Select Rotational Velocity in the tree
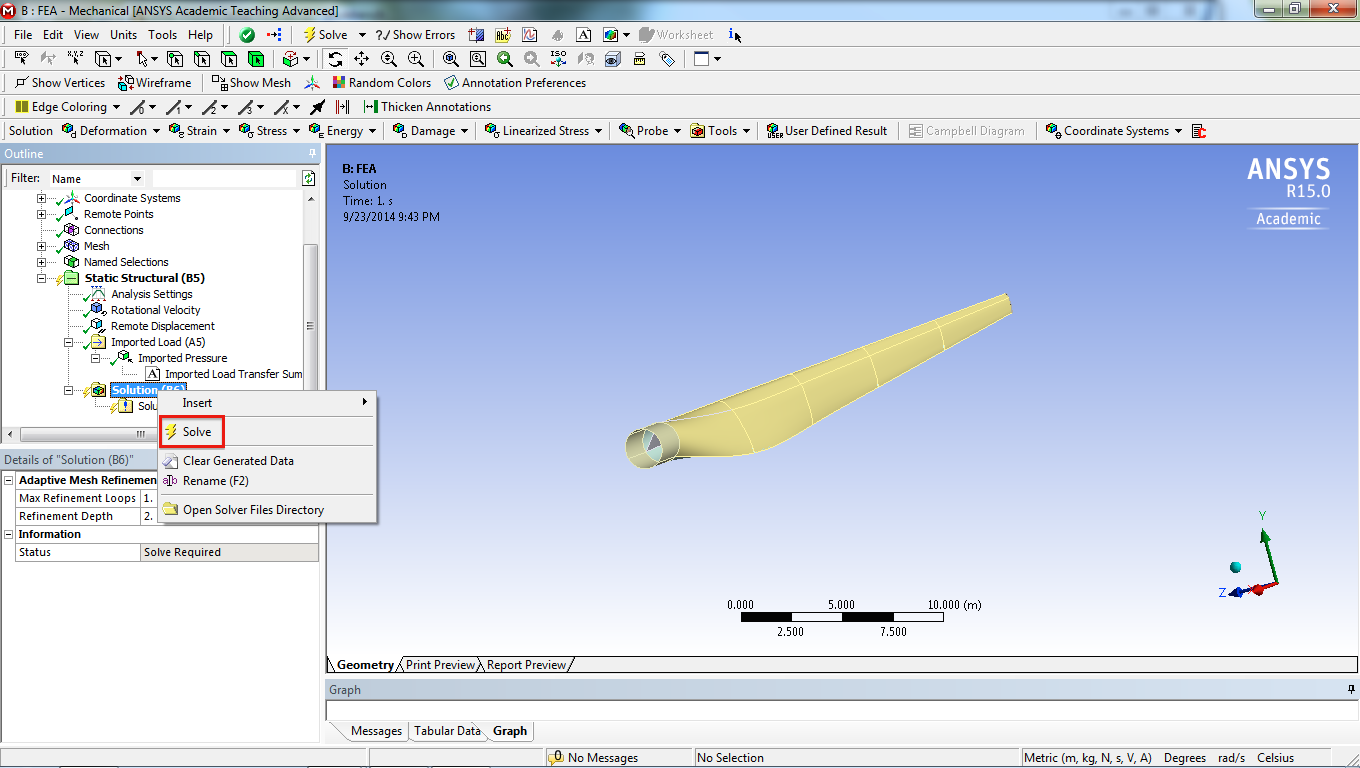 155,310
